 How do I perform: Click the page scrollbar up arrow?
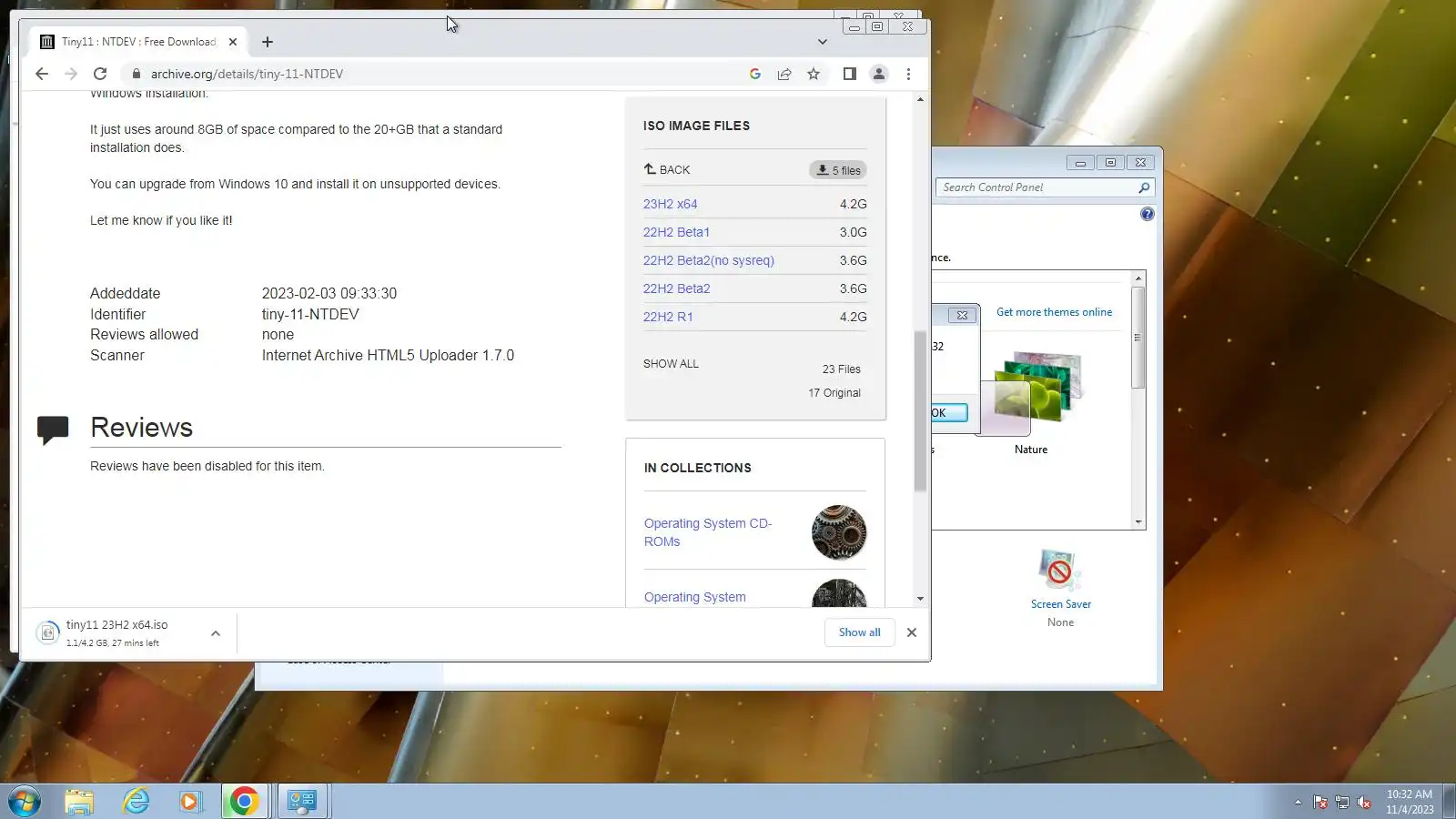[920, 99]
